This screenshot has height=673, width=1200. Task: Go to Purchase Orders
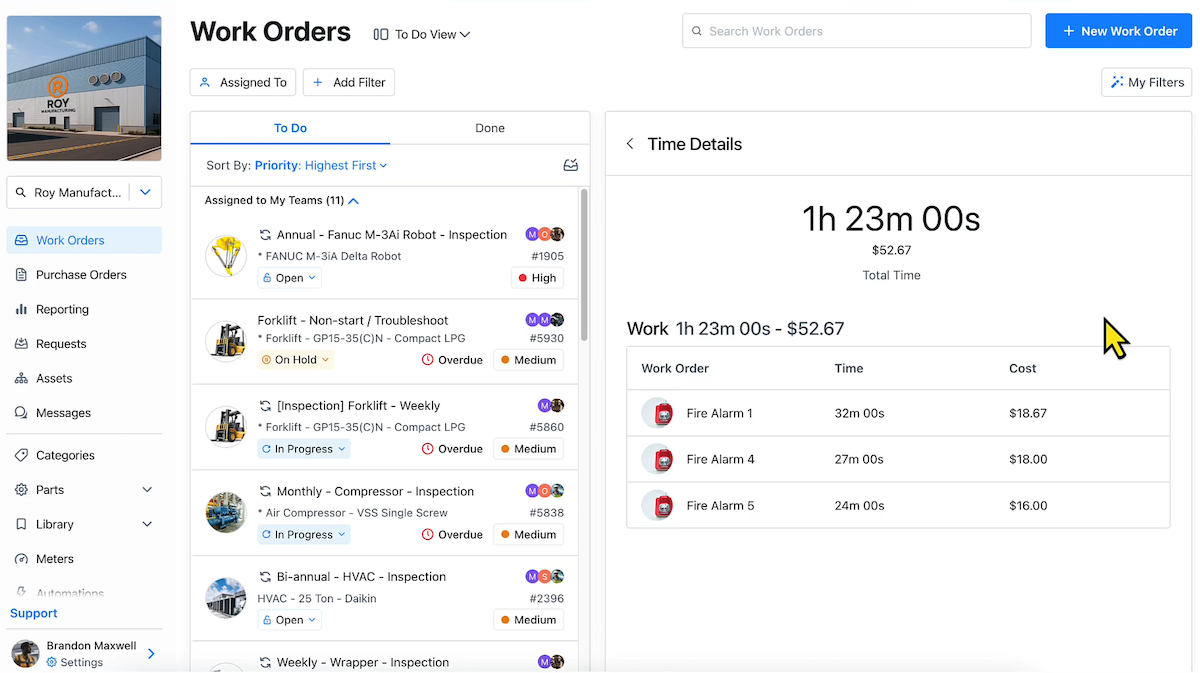pyautogui.click(x=84, y=275)
